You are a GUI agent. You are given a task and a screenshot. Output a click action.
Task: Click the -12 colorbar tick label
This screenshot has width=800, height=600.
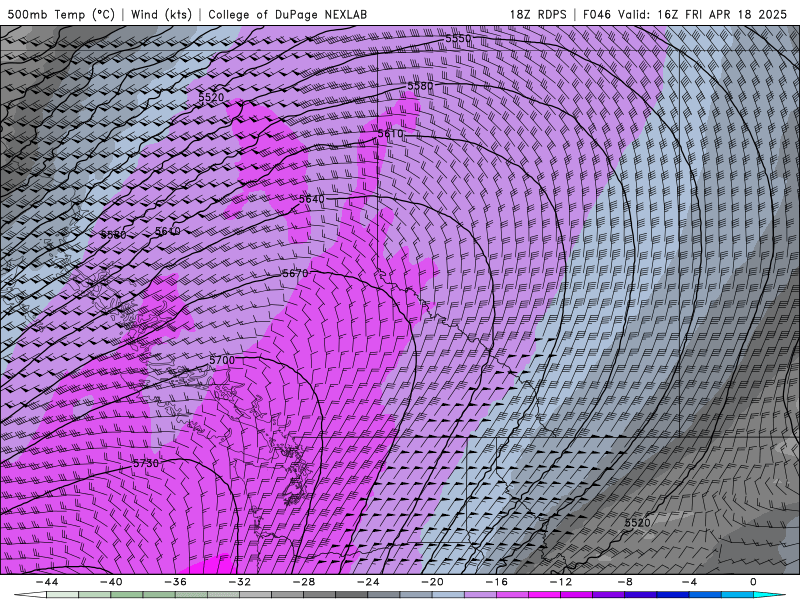[561, 582]
